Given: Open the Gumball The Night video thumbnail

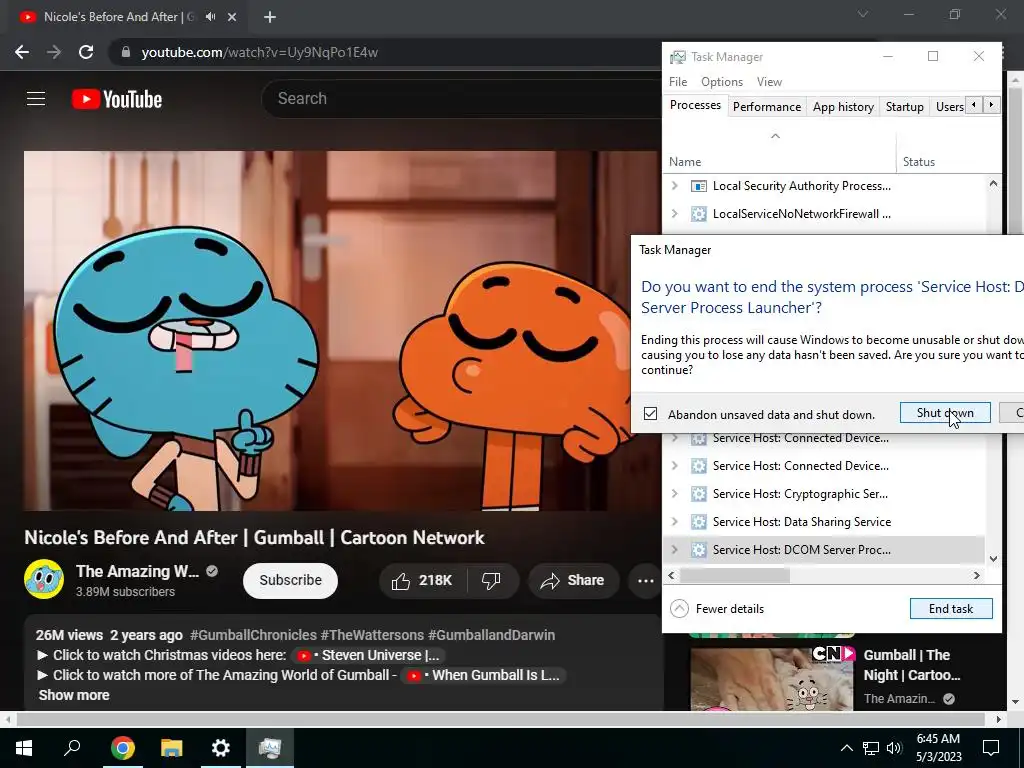Looking at the screenshot, I should 771,678.
